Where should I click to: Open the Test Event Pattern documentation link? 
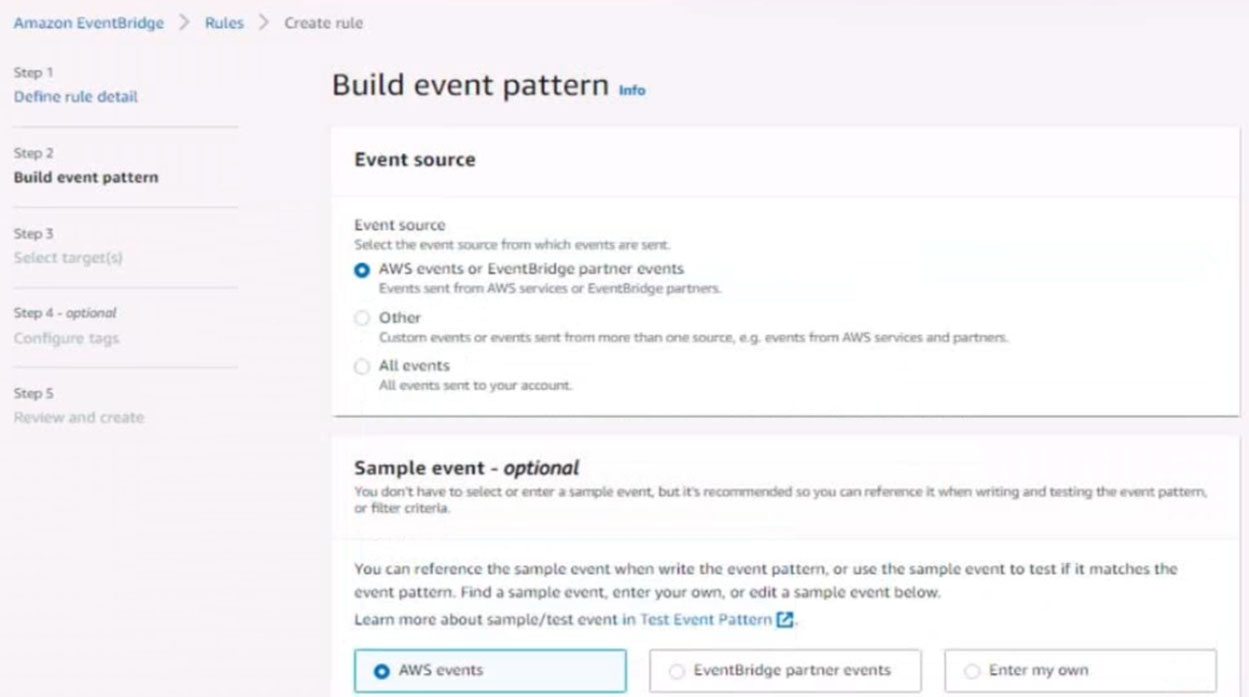coord(706,620)
